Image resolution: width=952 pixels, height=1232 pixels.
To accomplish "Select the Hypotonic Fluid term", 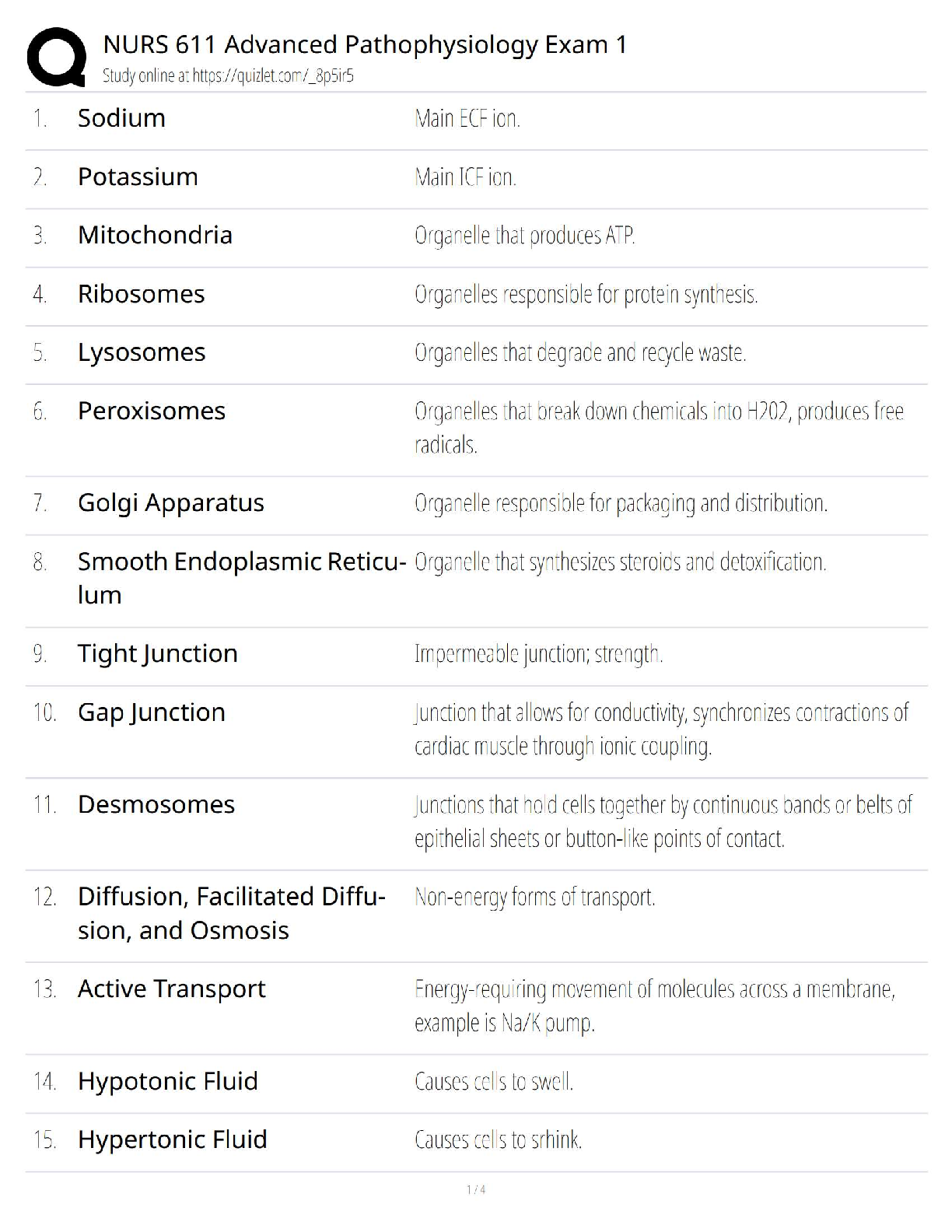I will 168,1081.
